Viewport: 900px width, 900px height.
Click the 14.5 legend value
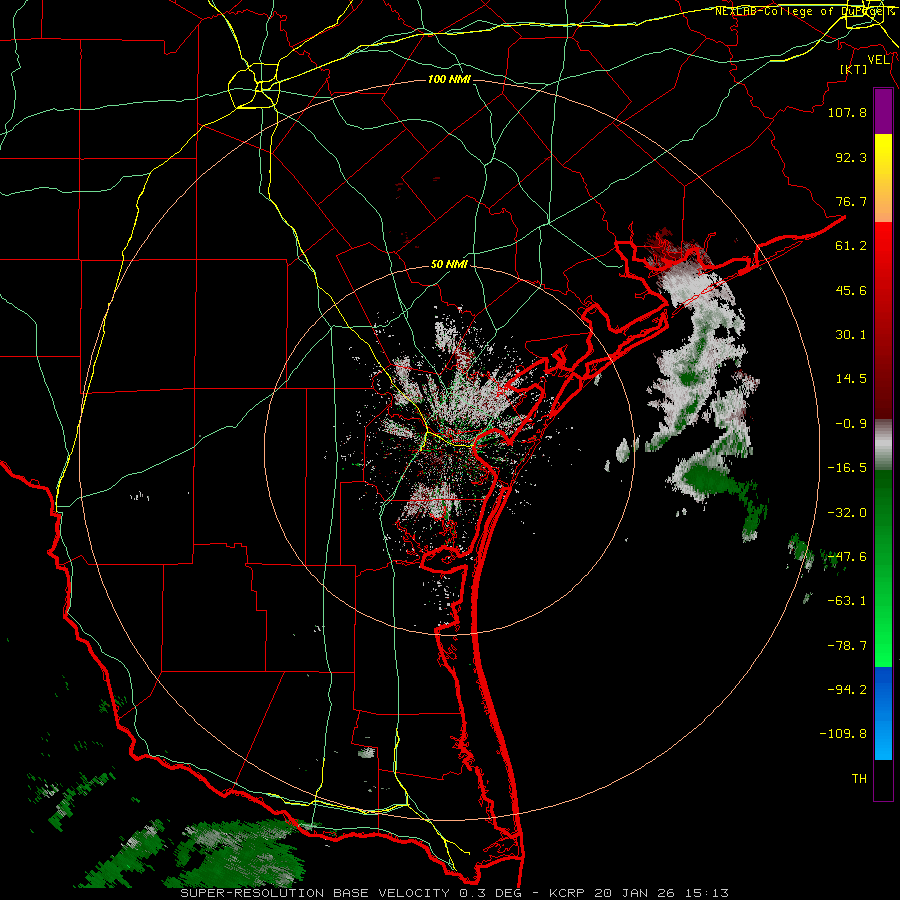[x=851, y=379]
